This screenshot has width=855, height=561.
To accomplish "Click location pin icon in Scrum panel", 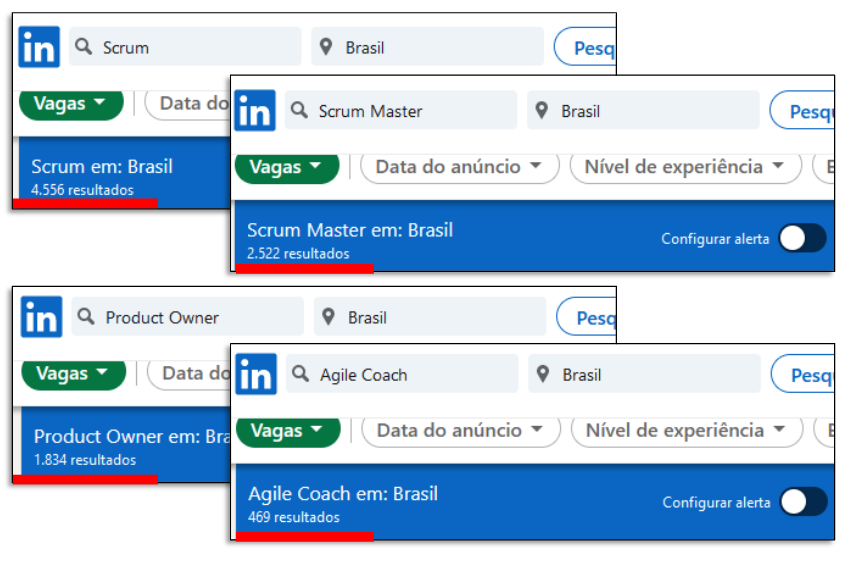I will (x=326, y=47).
